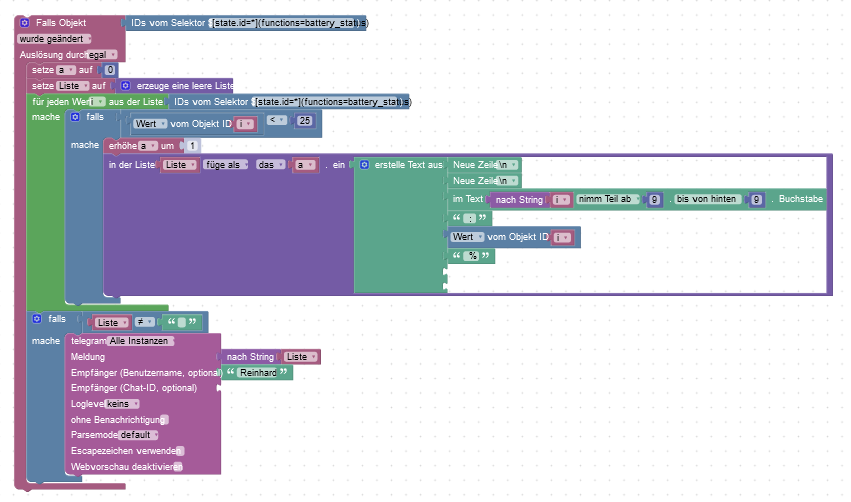851x502 pixels.
Task: Select the Meldung label
Action: [87, 357]
